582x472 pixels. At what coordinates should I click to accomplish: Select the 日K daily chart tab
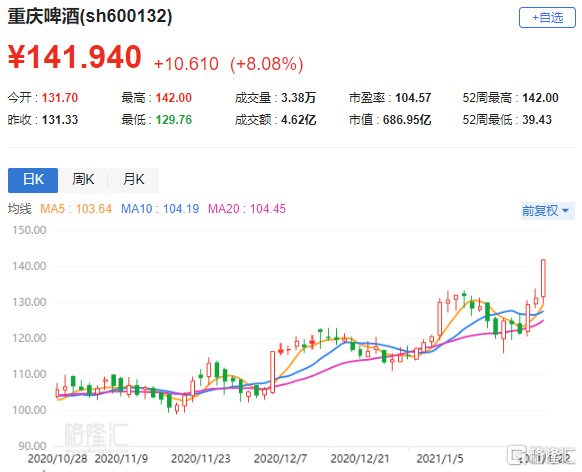pyautogui.click(x=33, y=180)
